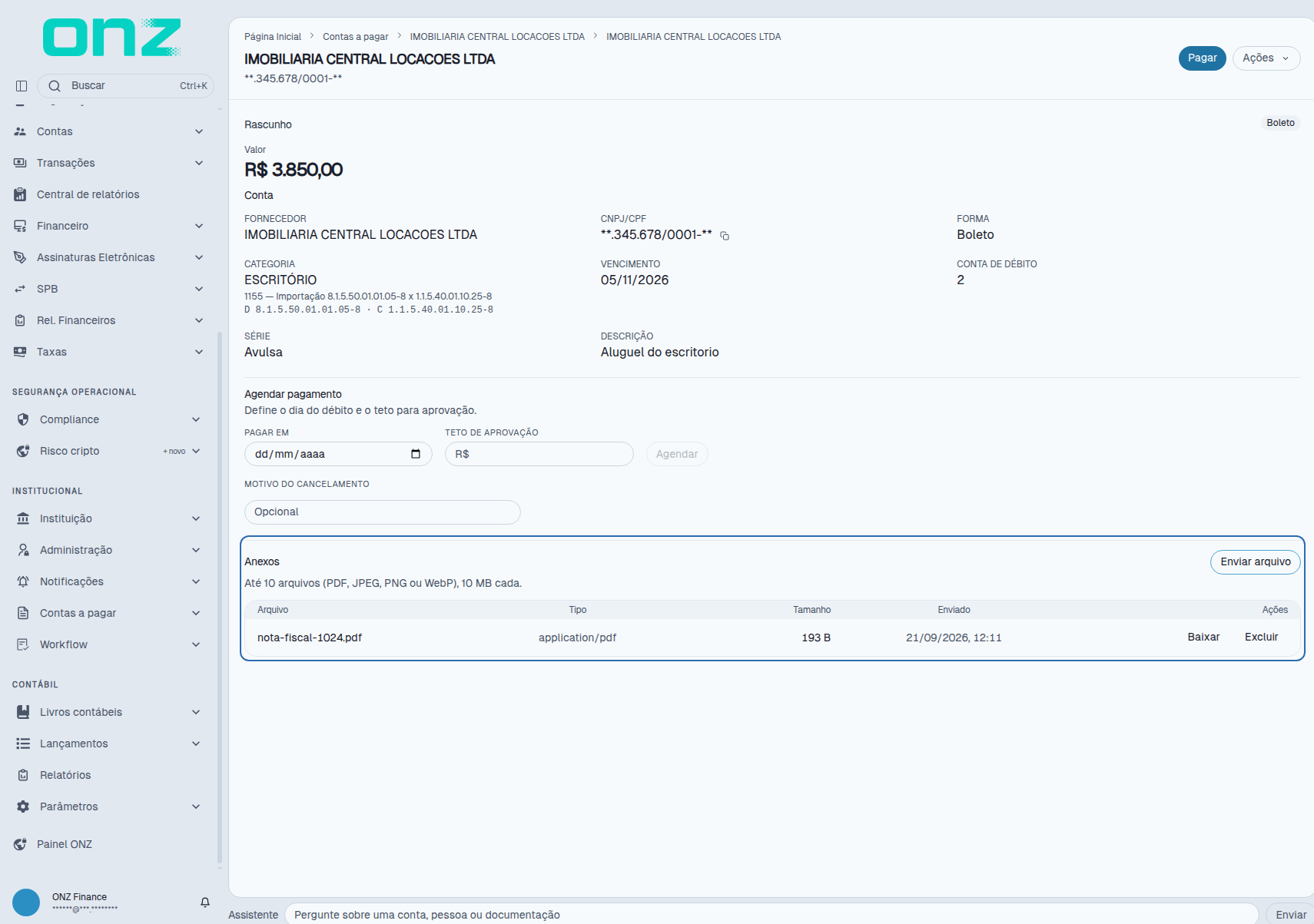1314x924 pixels.
Task: Open notifications bell icon near ONZ Finance
Action: click(x=205, y=902)
